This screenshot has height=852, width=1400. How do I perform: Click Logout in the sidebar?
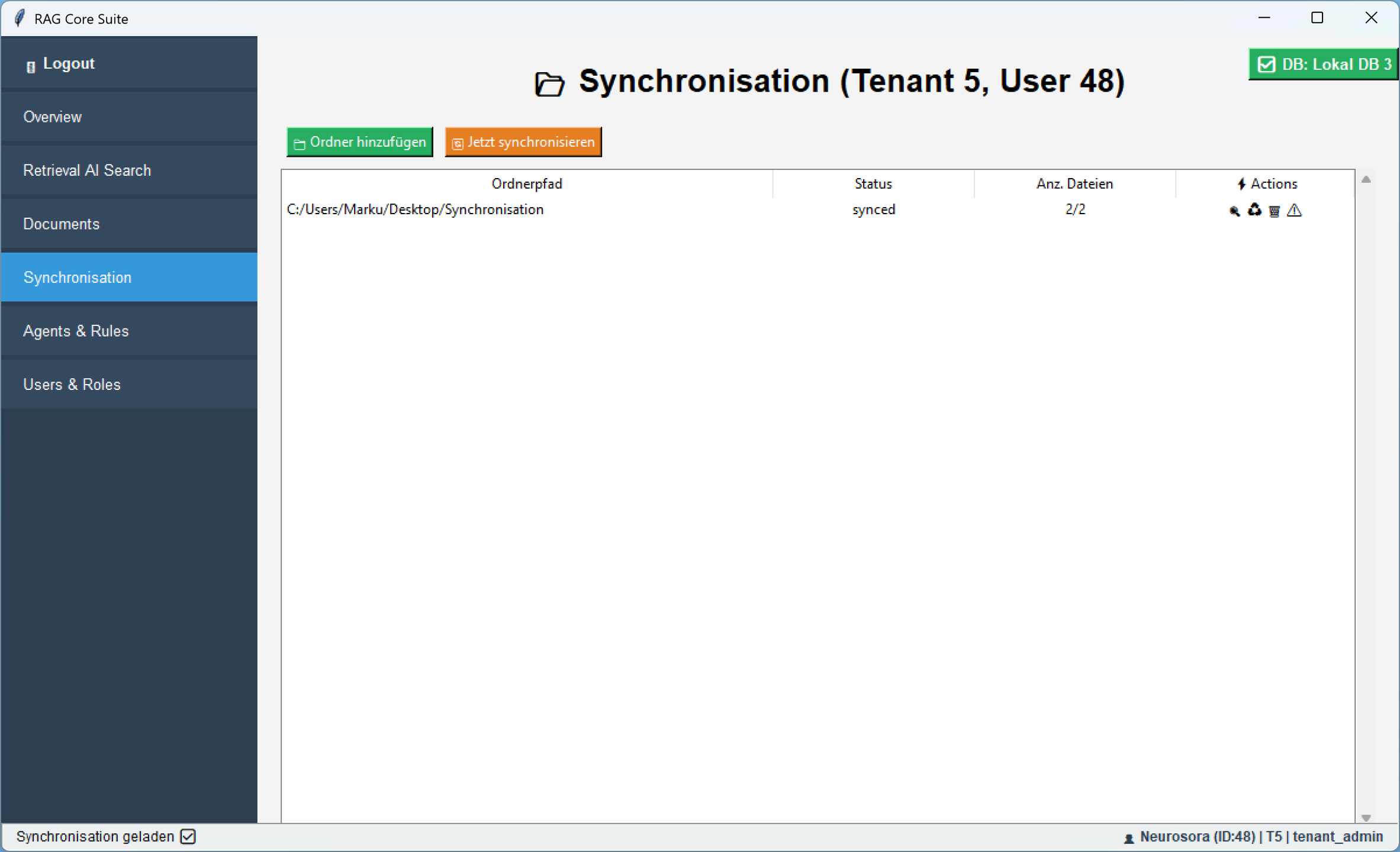(x=69, y=64)
